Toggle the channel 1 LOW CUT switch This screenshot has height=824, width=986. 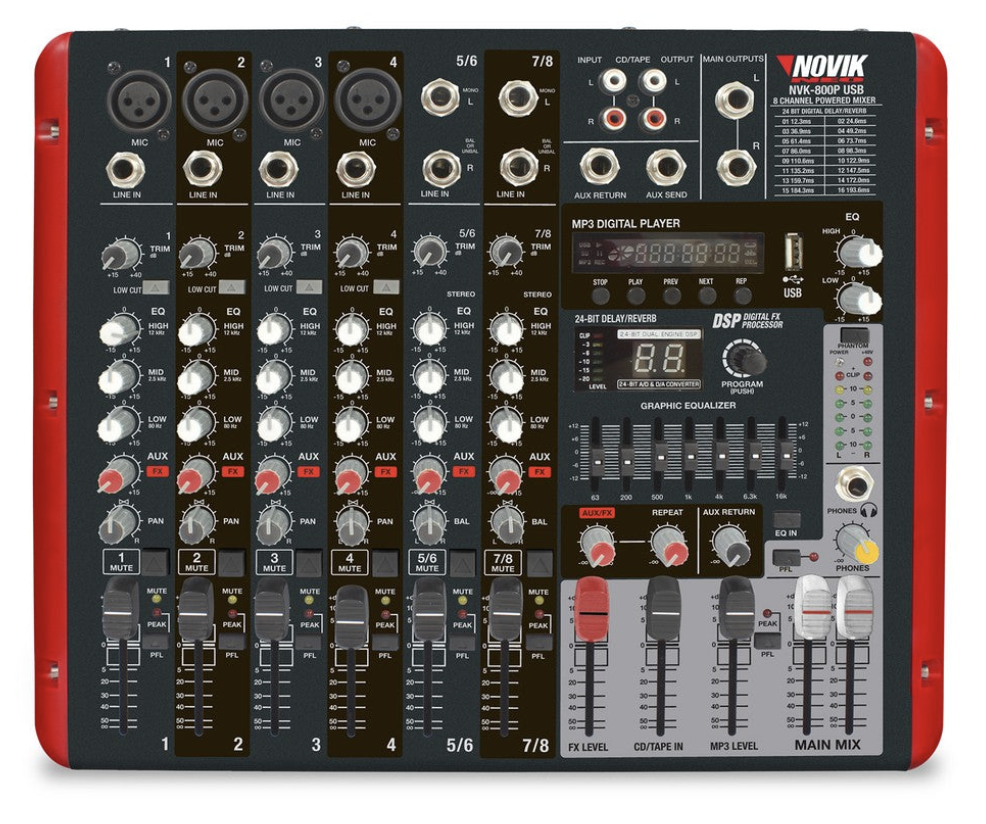tap(156, 288)
